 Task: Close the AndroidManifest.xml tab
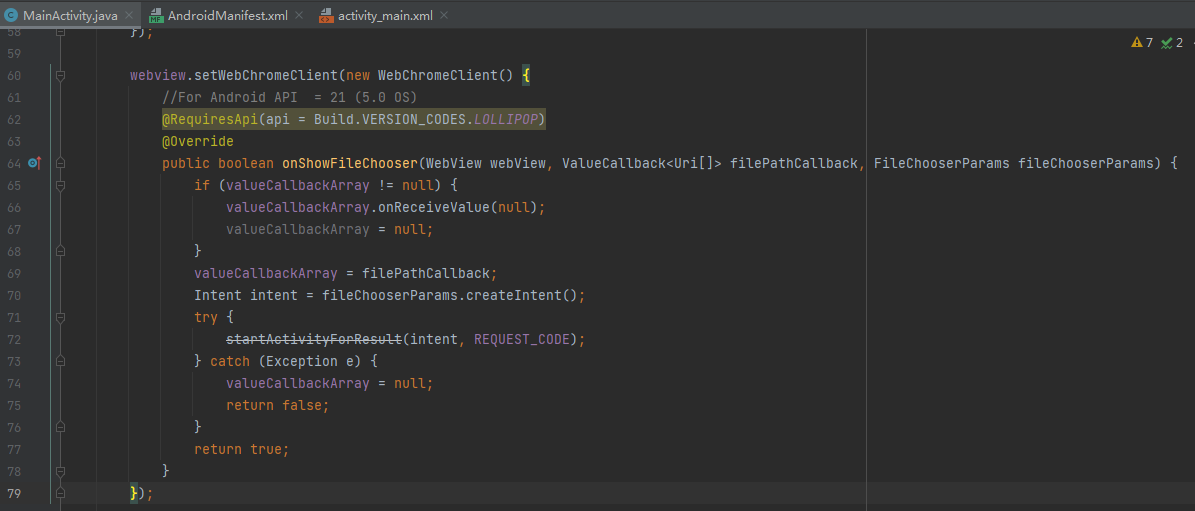click(x=299, y=16)
